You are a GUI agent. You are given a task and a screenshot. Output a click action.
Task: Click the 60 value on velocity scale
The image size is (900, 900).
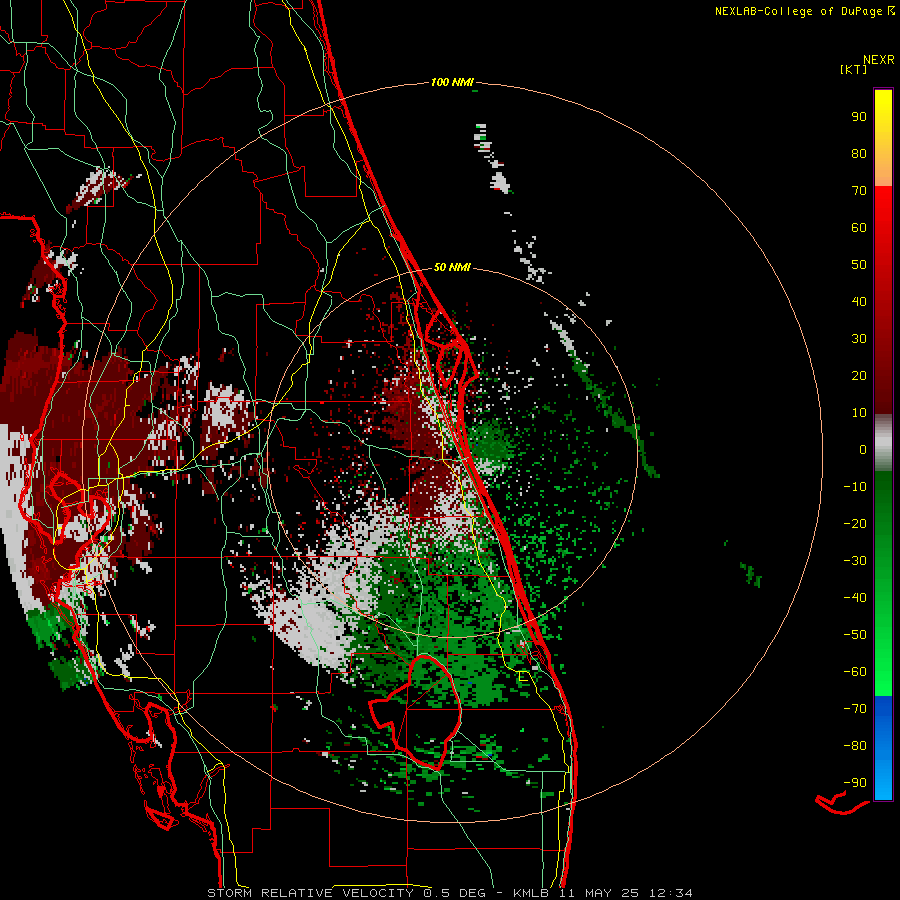click(859, 228)
